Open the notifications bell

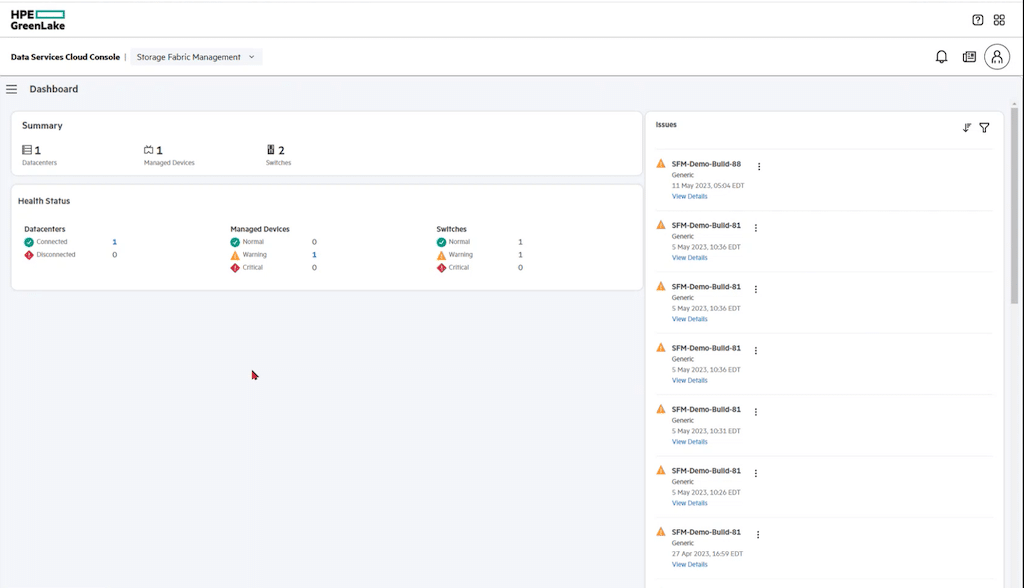(941, 57)
